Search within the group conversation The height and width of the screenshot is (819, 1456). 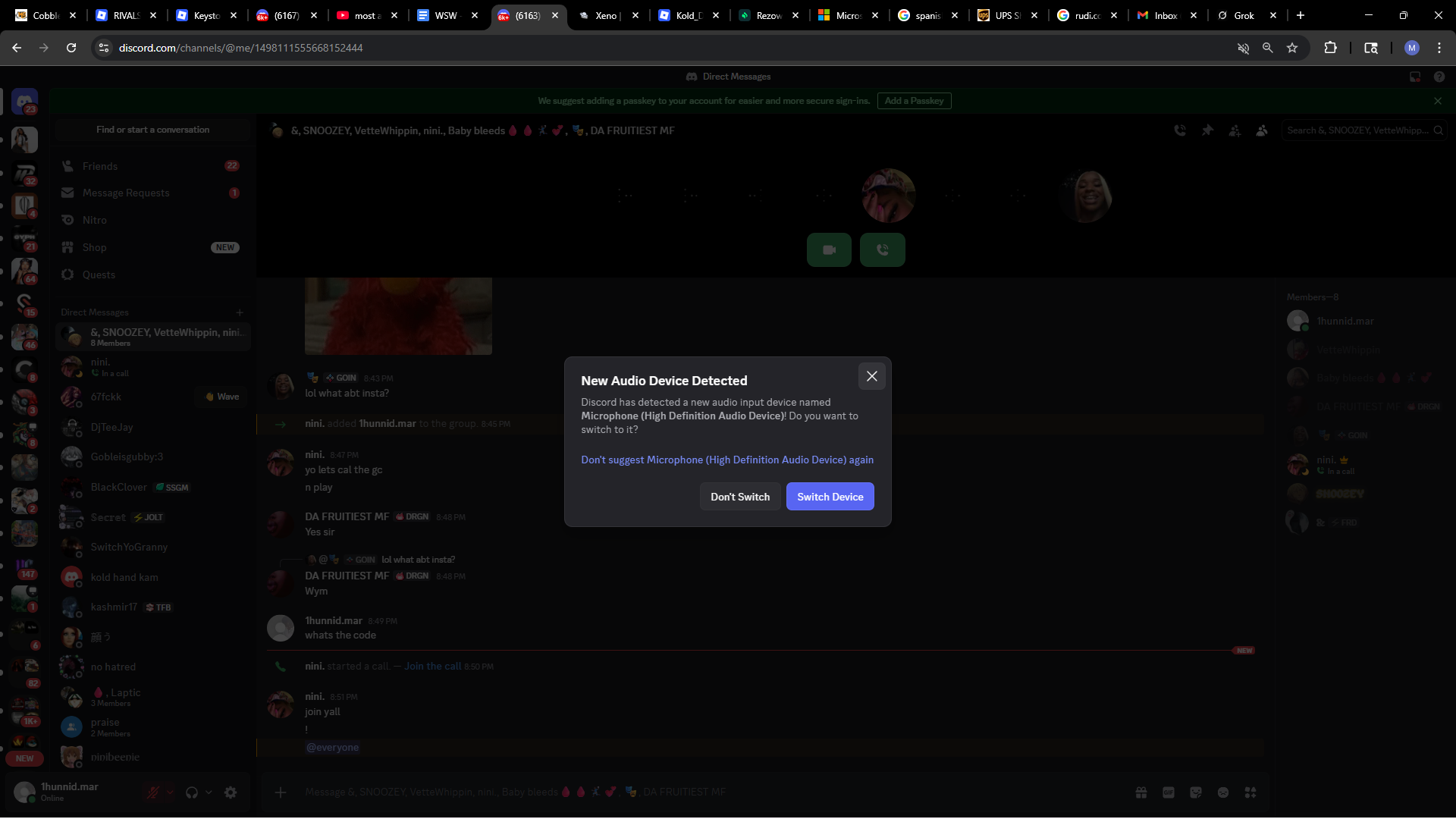pyautogui.click(x=1364, y=130)
